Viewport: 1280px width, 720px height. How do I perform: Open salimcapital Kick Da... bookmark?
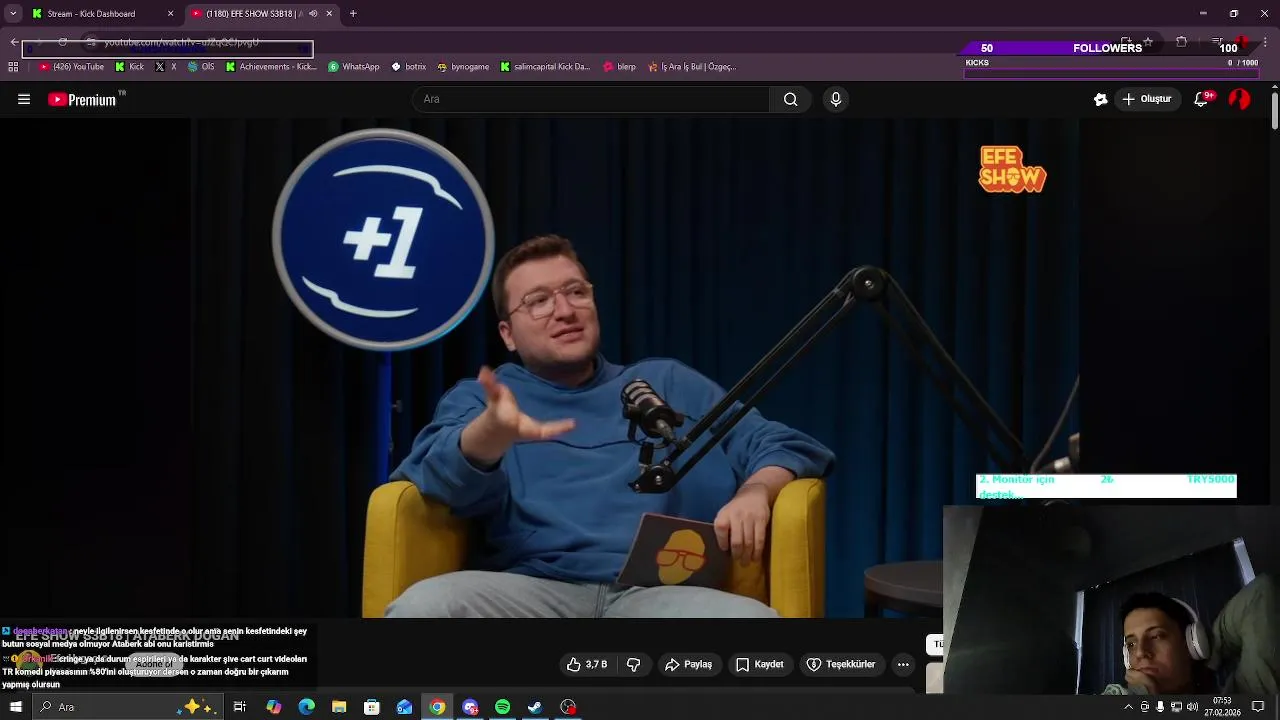click(x=546, y=67)
